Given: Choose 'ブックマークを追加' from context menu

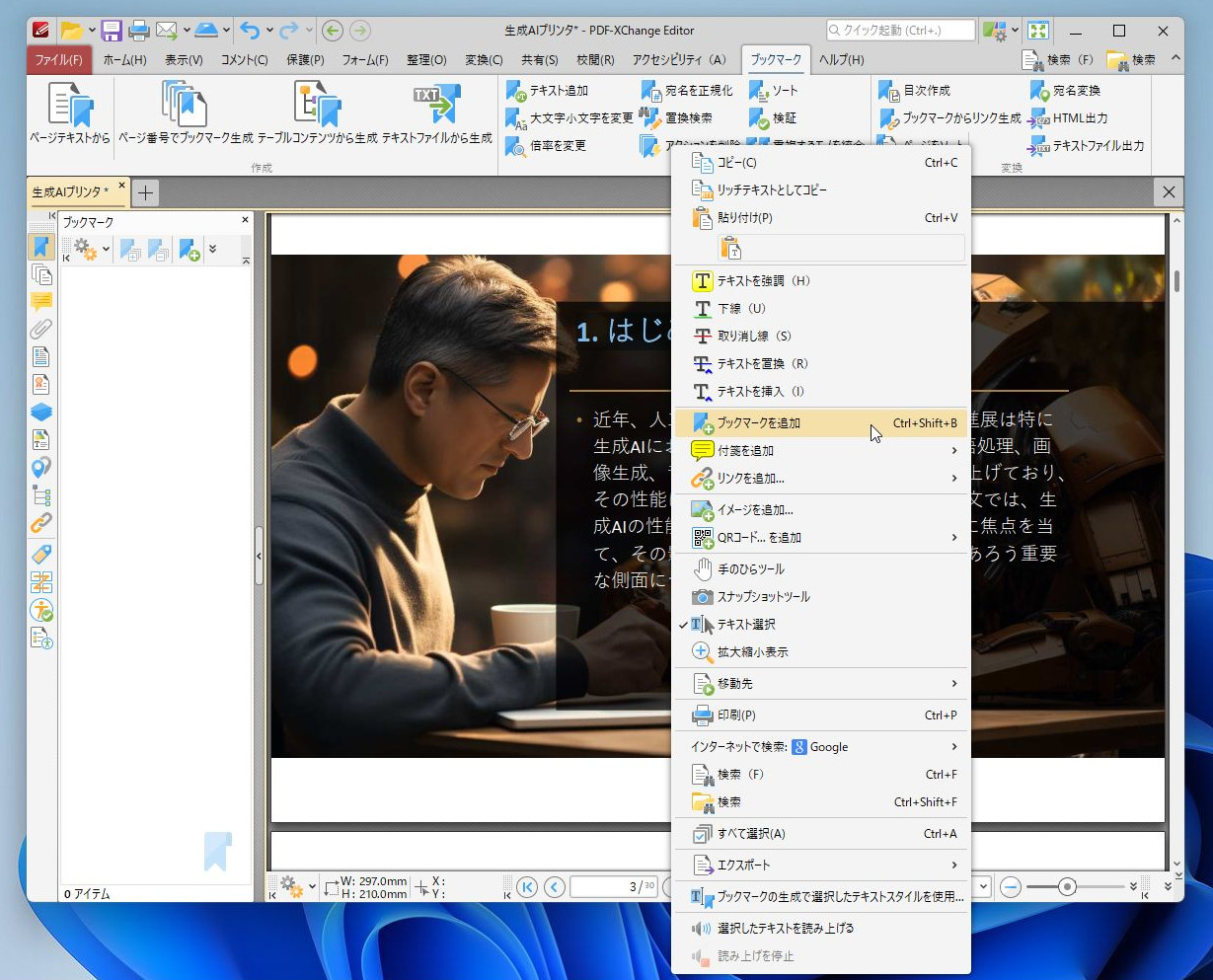Looking at the screenshot, I should click(x=758, y=423).
